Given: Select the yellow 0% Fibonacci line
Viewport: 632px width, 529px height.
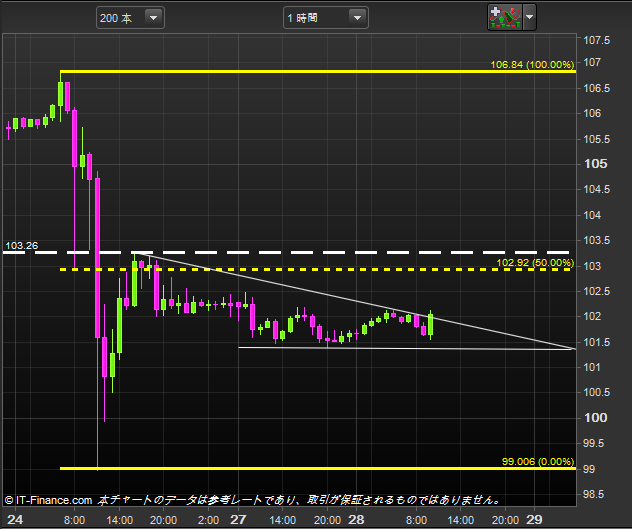Looking at the screenshot, I should (x=318, y=469).
